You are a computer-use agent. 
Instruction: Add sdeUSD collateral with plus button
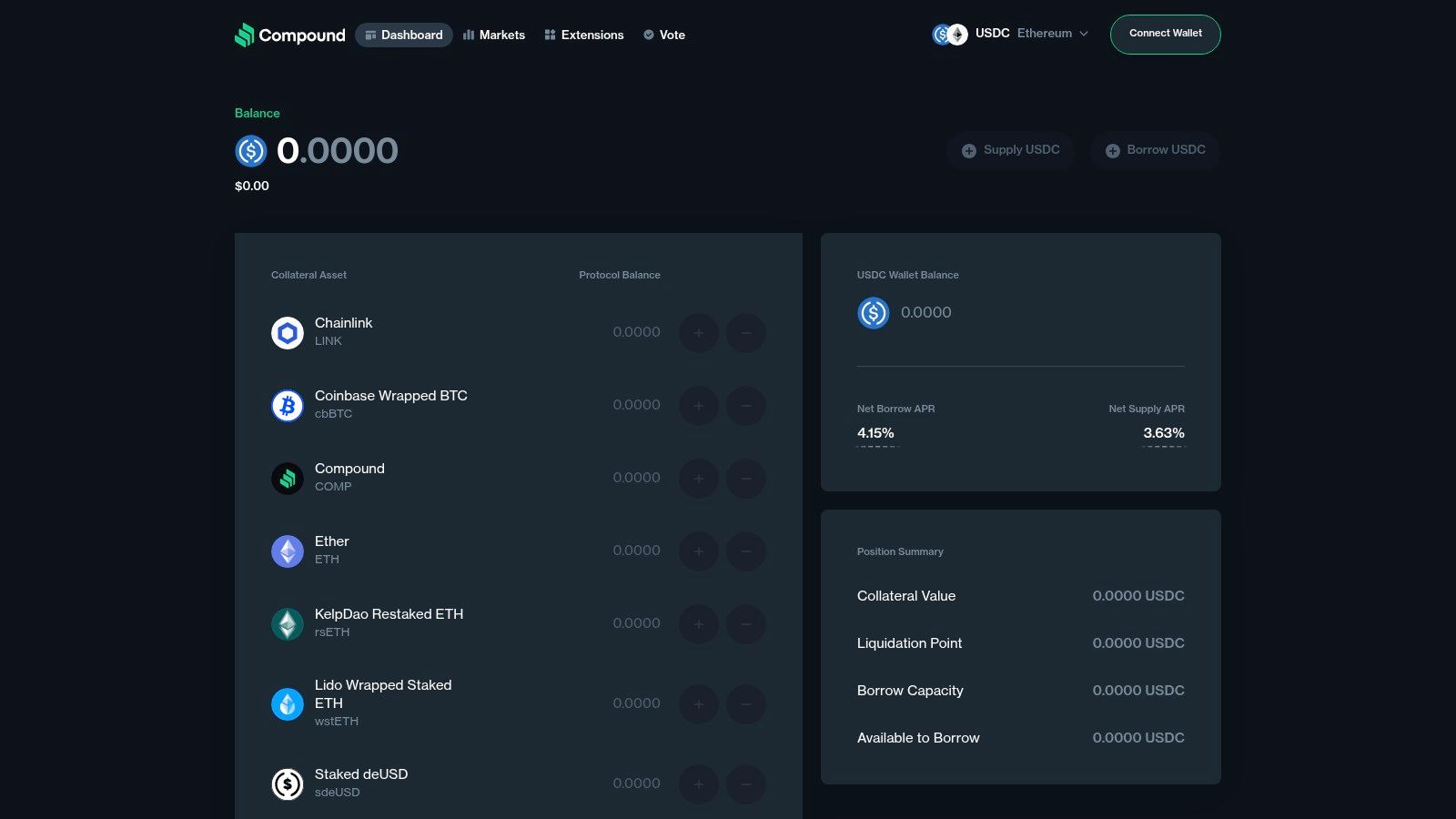click(x=699, y=784)
